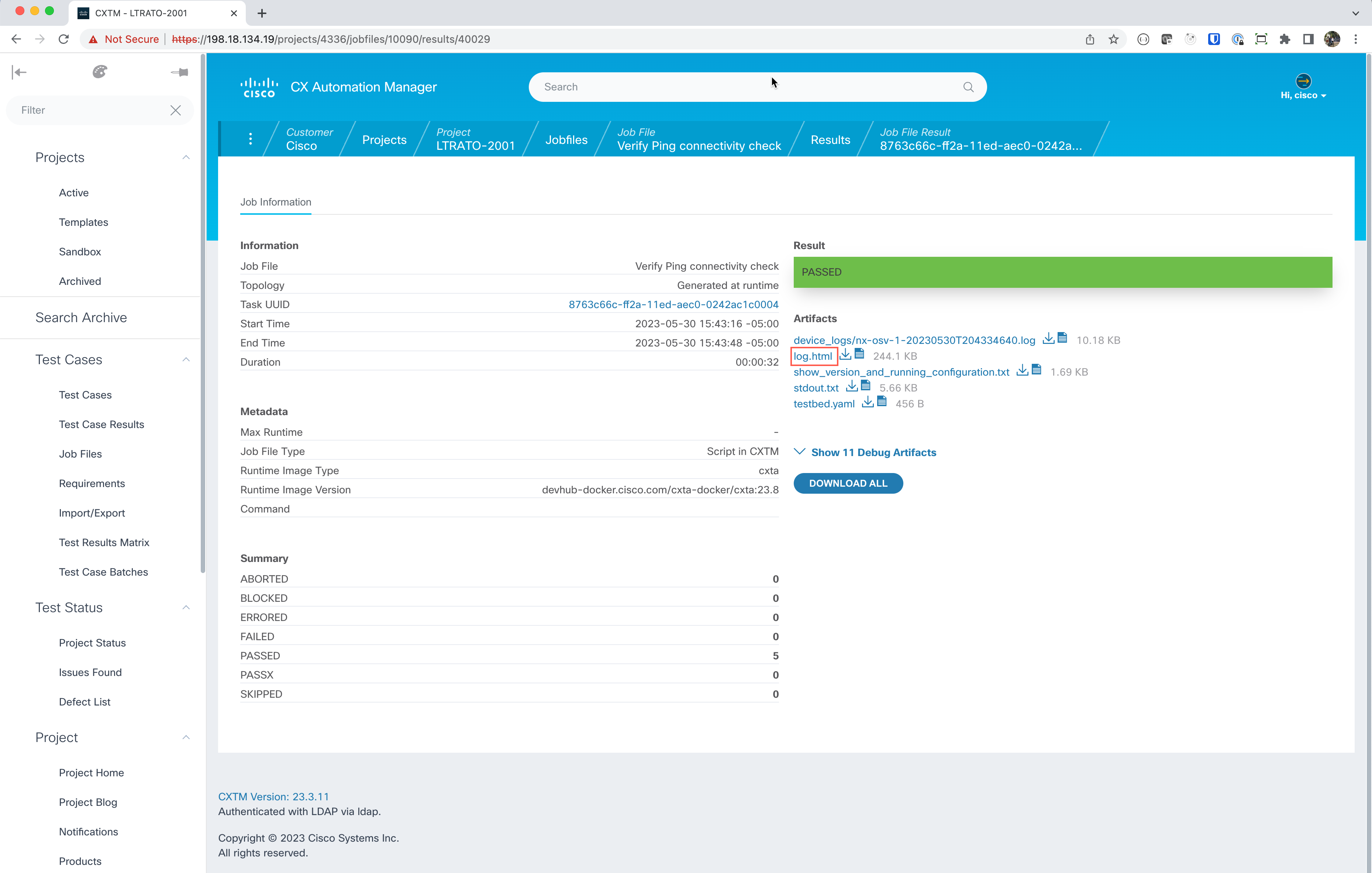Open Job Files in sidebar
The image size is (1372, 873).
click(x=80, y=454)
